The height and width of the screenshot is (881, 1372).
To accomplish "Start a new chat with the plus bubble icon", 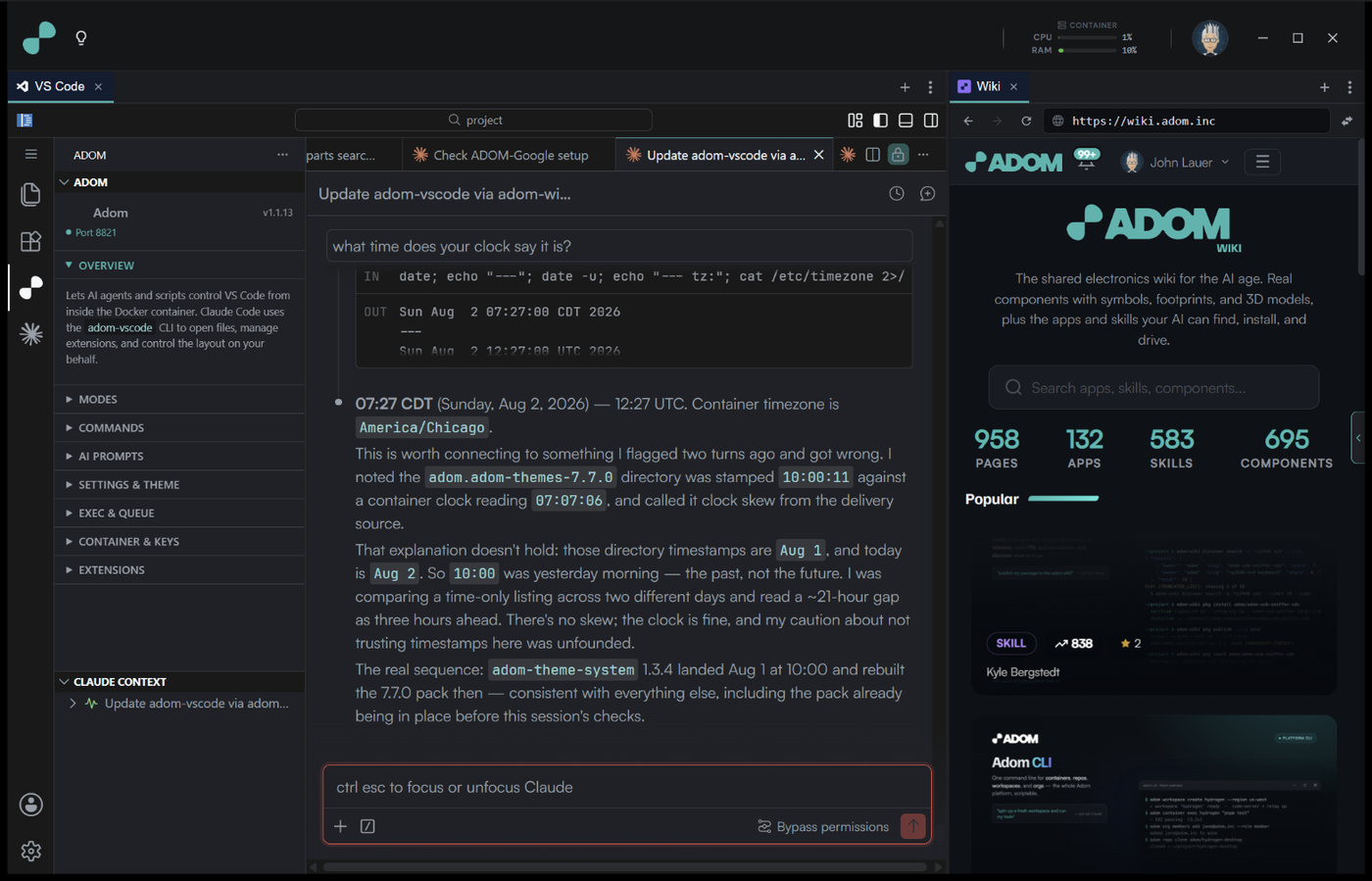I will click(927, 193).
